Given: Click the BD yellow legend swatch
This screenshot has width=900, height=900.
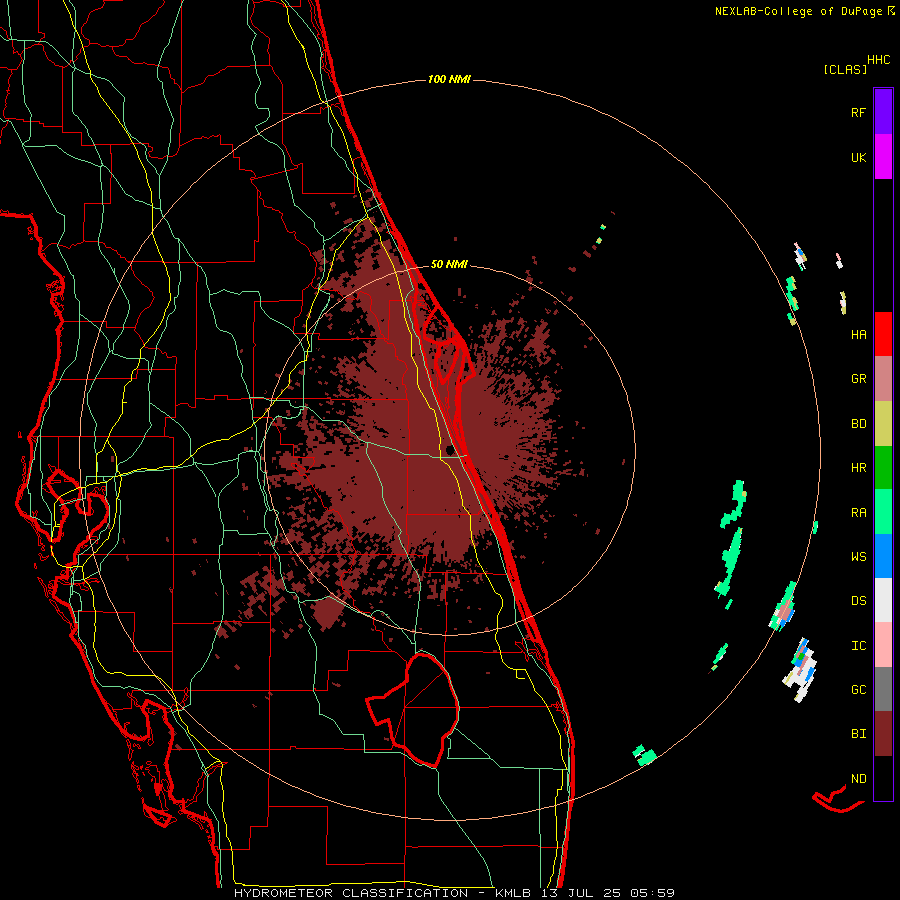Looking at the screenshot, I should pos(883,424).
